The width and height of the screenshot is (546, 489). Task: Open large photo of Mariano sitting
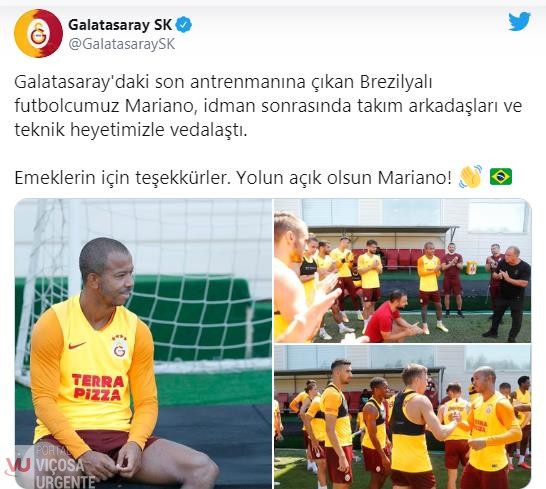[x=143, y=344]
